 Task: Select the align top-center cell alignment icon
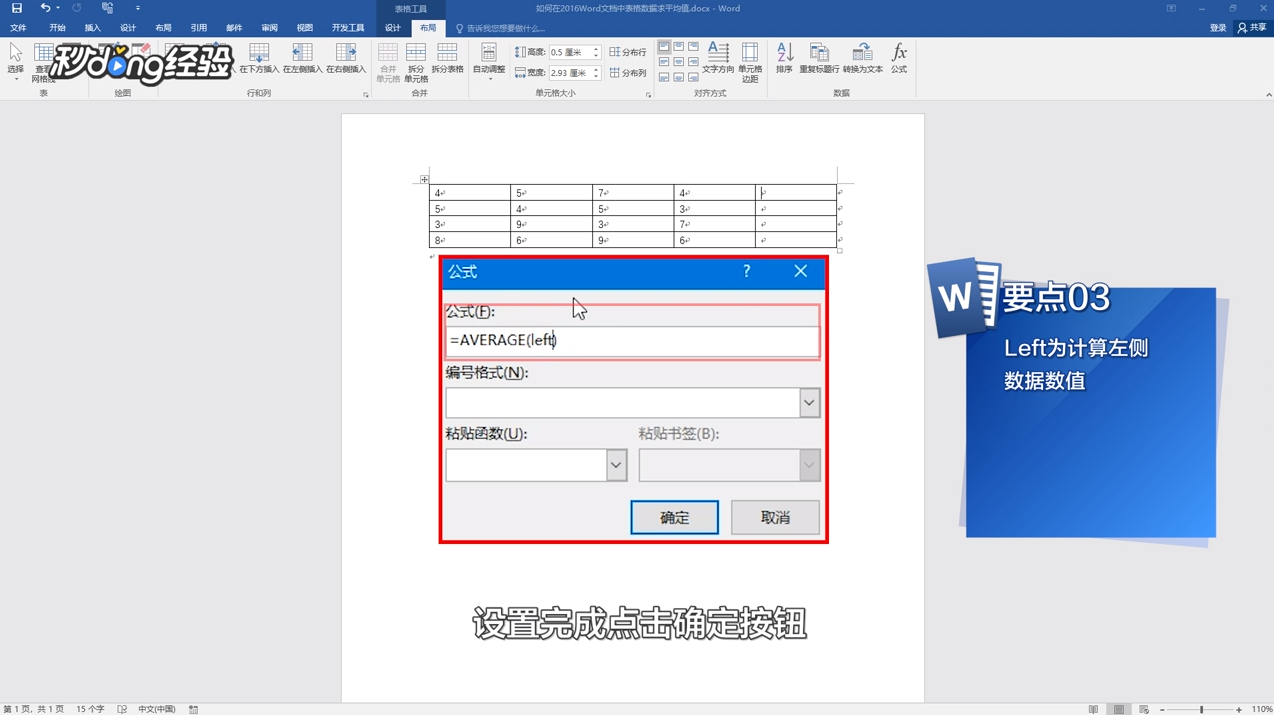[678, 47]
